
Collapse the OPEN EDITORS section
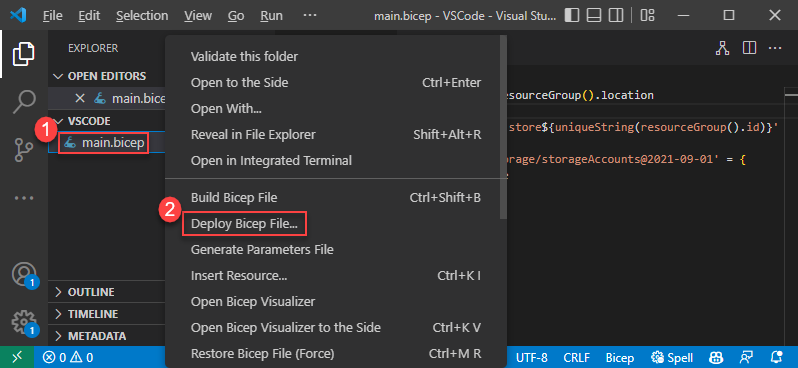107,76
